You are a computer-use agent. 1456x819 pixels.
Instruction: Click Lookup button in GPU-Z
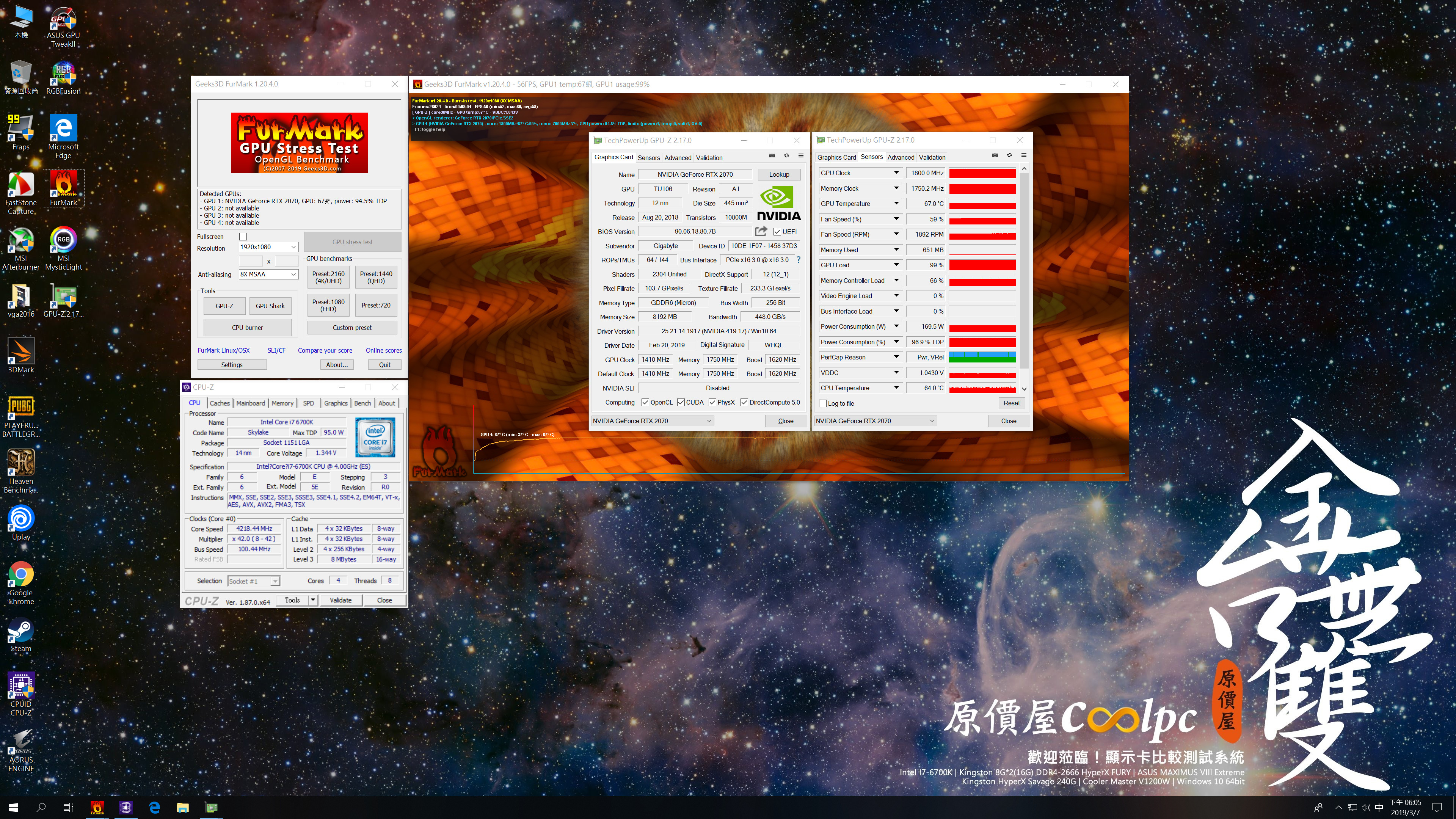(x=779, y=174)
